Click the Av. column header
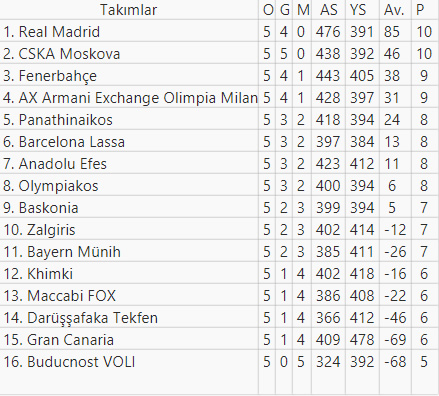 coord(394,10)
